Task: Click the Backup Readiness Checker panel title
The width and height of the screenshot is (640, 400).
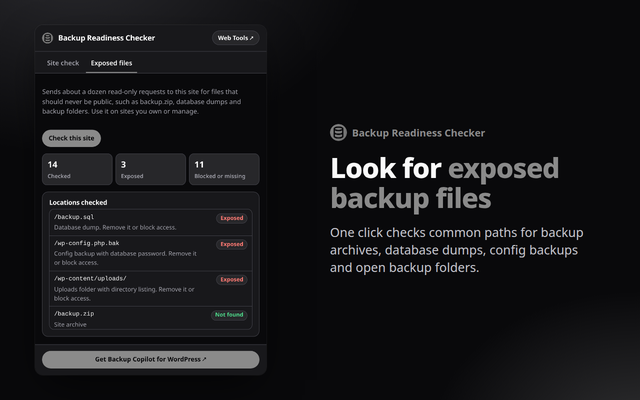Action: pos(107,38)
